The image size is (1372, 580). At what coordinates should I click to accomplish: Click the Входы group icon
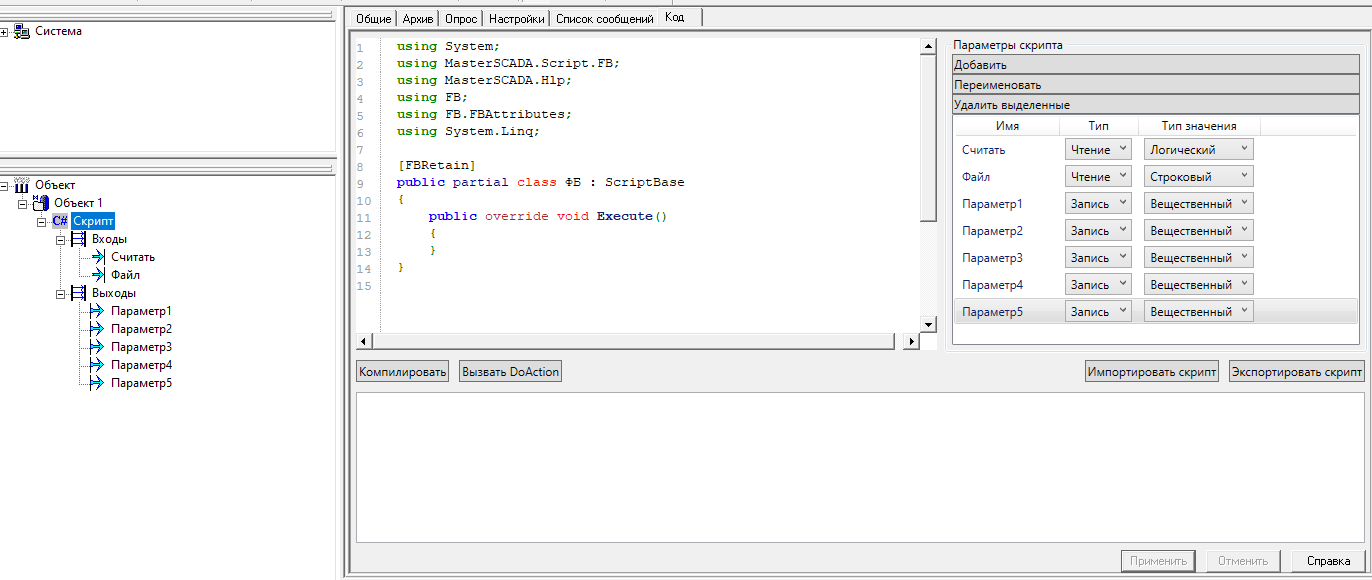pos(79,239)
